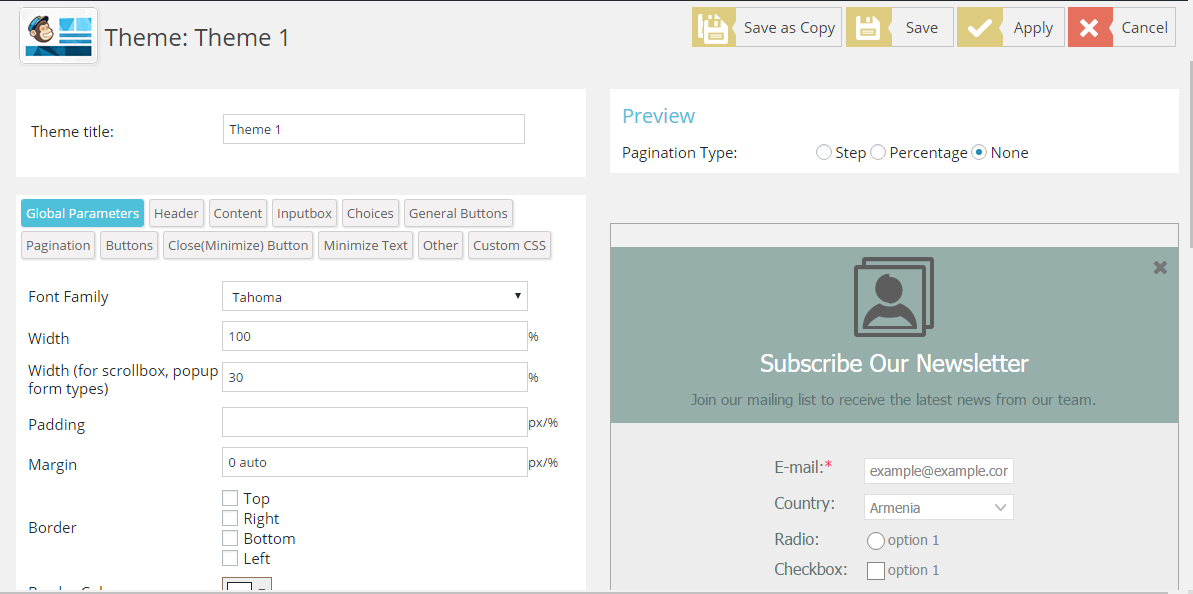
Task: Switch to the Buttons tab
Action: tap(129, 245)
